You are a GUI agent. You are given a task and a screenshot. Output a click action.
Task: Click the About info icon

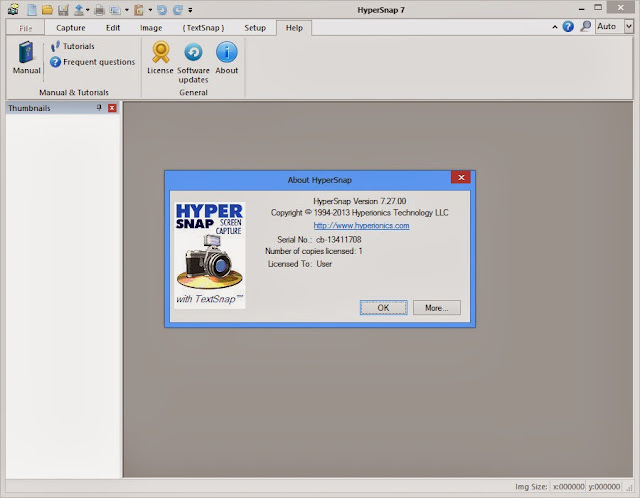[x=227, y=58]
